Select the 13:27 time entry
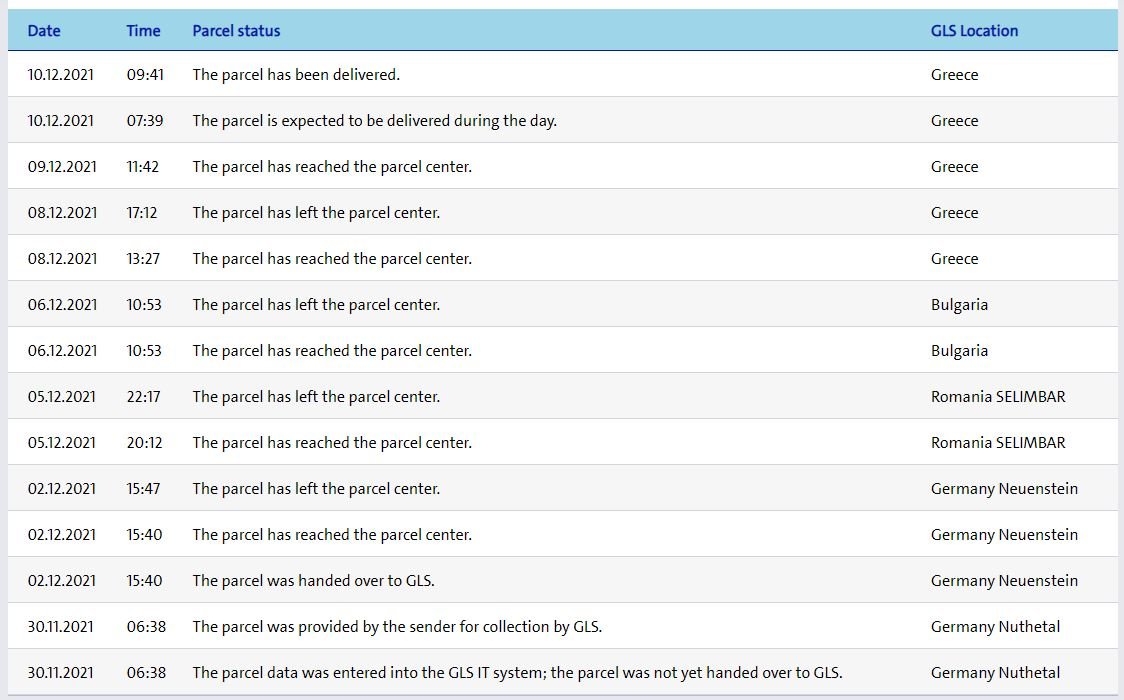 click(143, 259)
